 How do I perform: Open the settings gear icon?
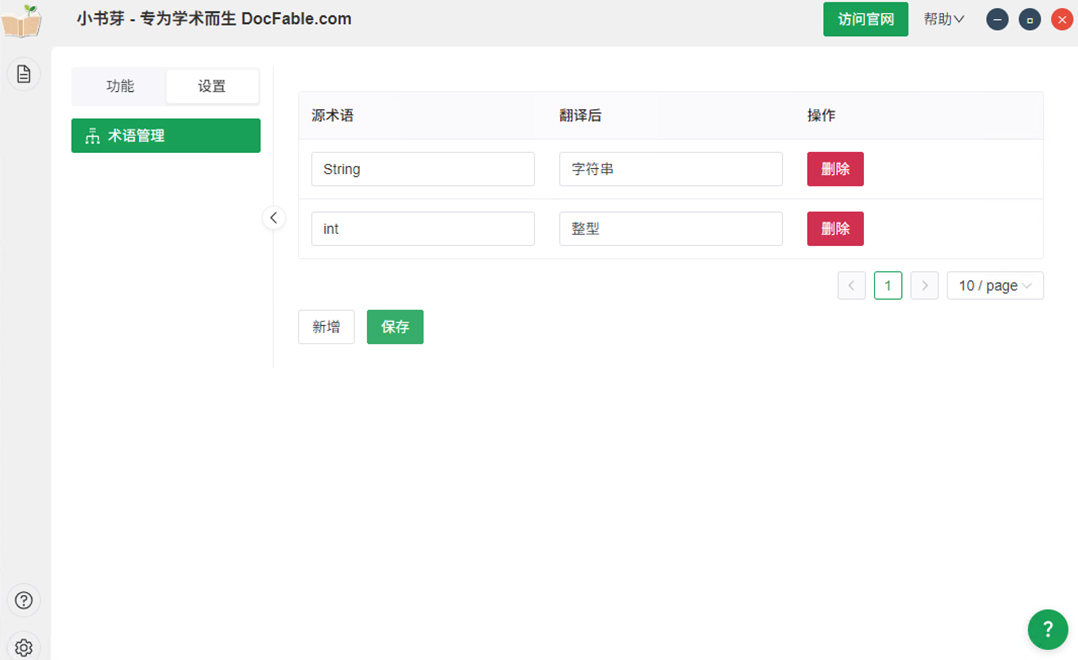point(24,647)
